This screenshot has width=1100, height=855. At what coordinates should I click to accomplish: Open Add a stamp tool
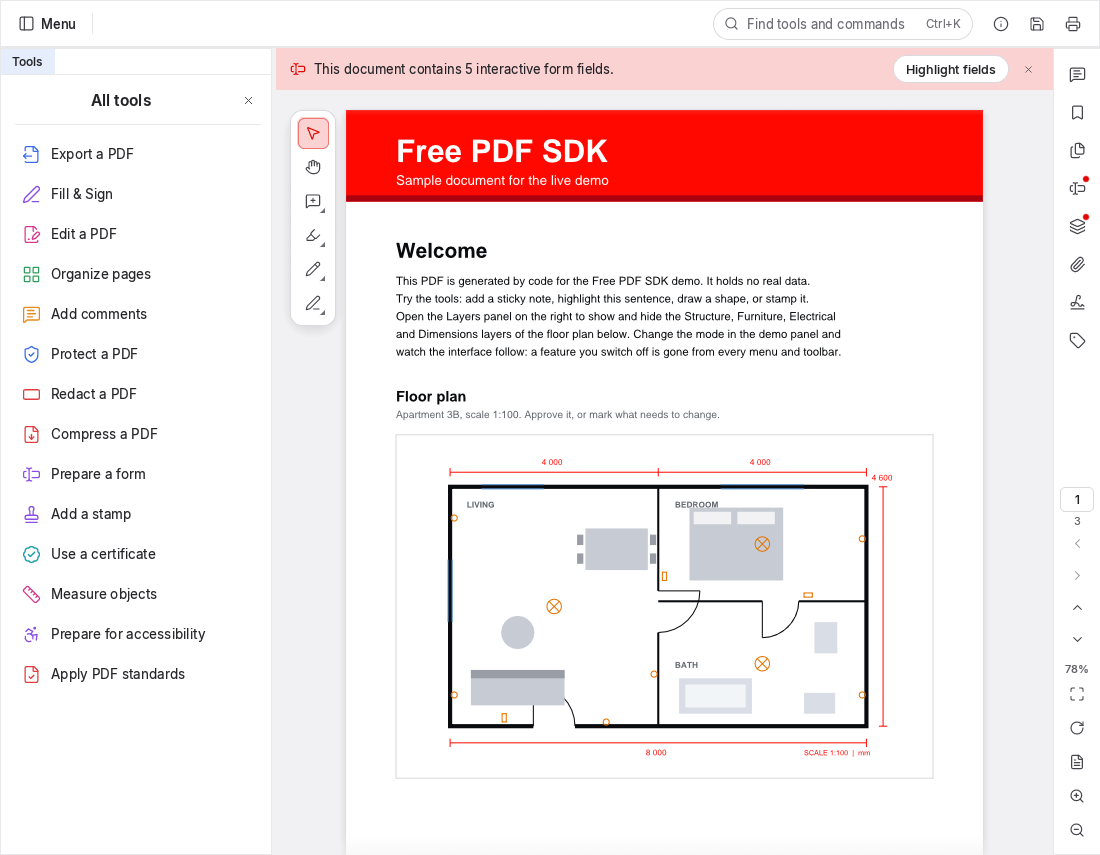(138, 513)
